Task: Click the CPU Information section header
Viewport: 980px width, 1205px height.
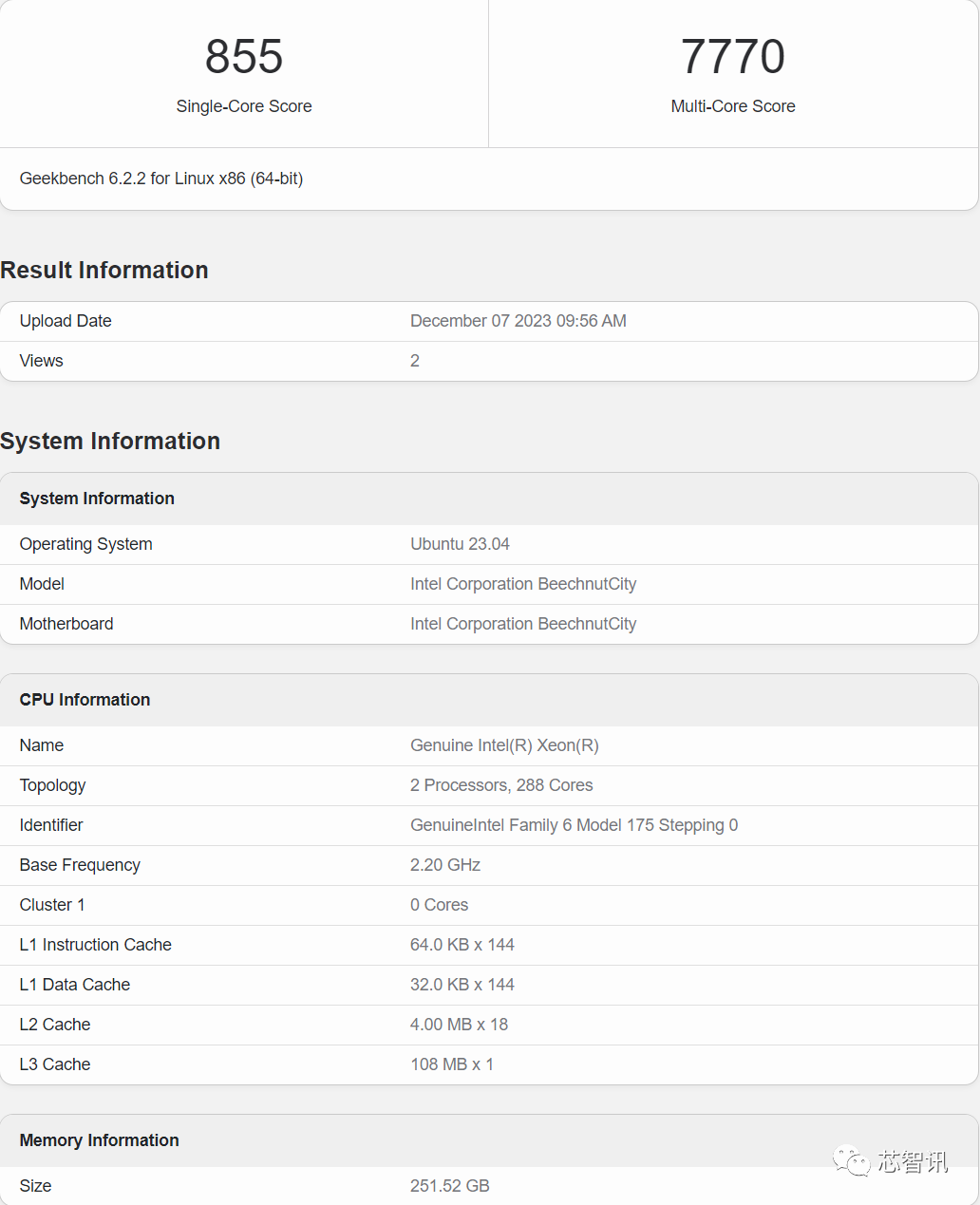Action: click(x=85, y=700)
